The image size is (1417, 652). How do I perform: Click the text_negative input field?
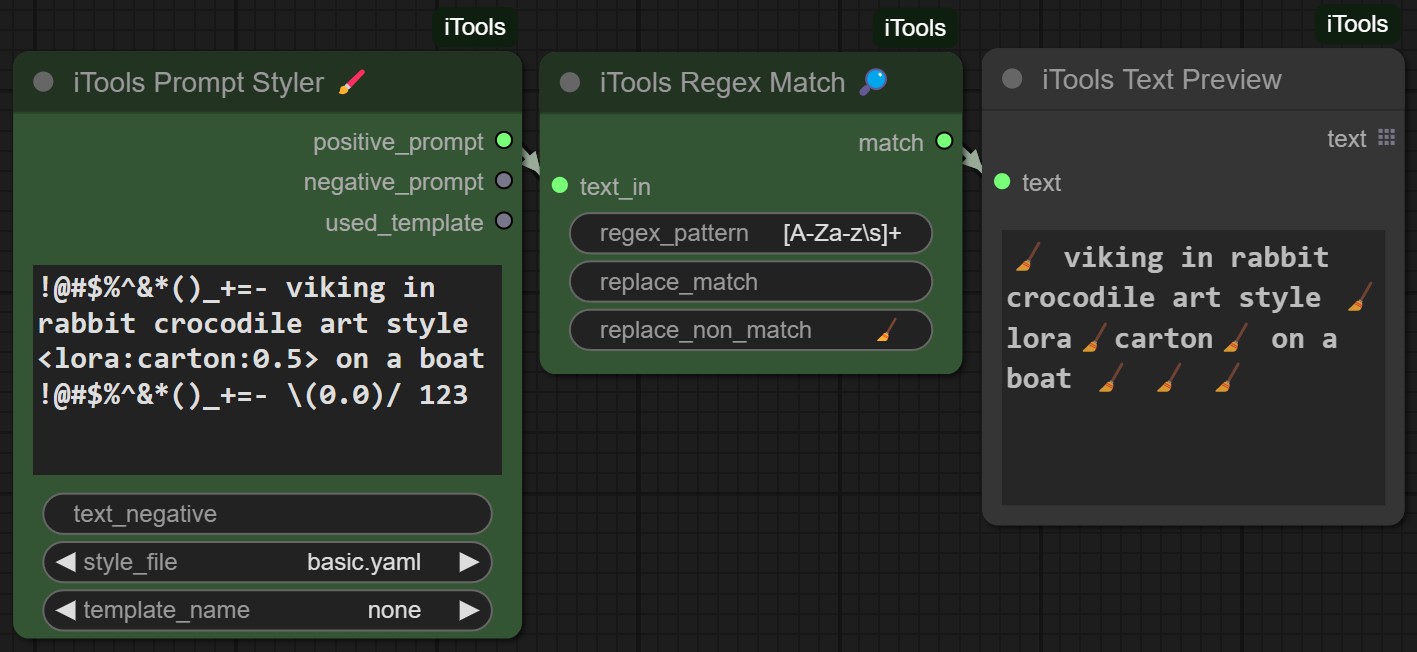[267, 514]
